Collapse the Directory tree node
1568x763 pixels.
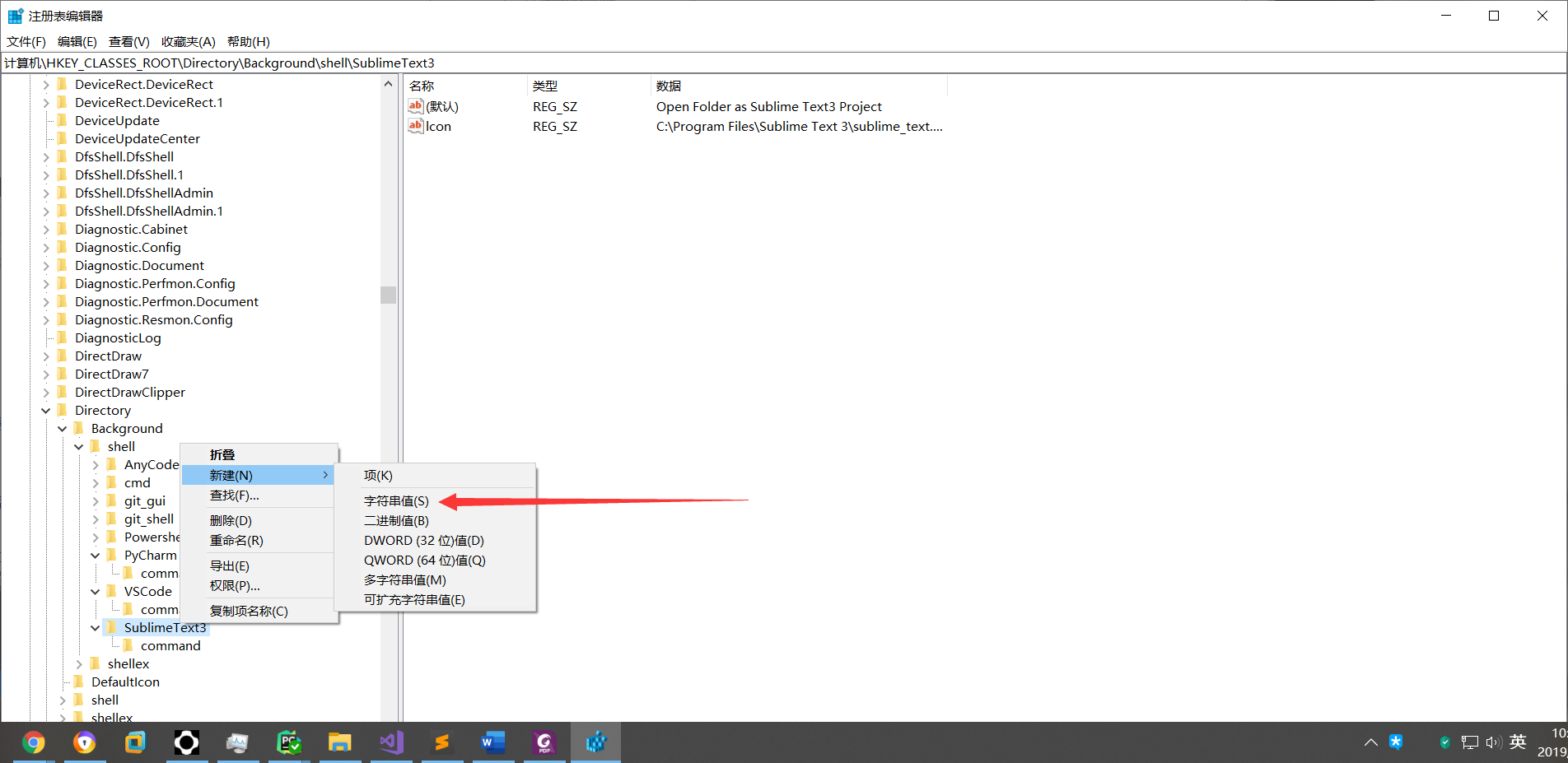(46, 410)
